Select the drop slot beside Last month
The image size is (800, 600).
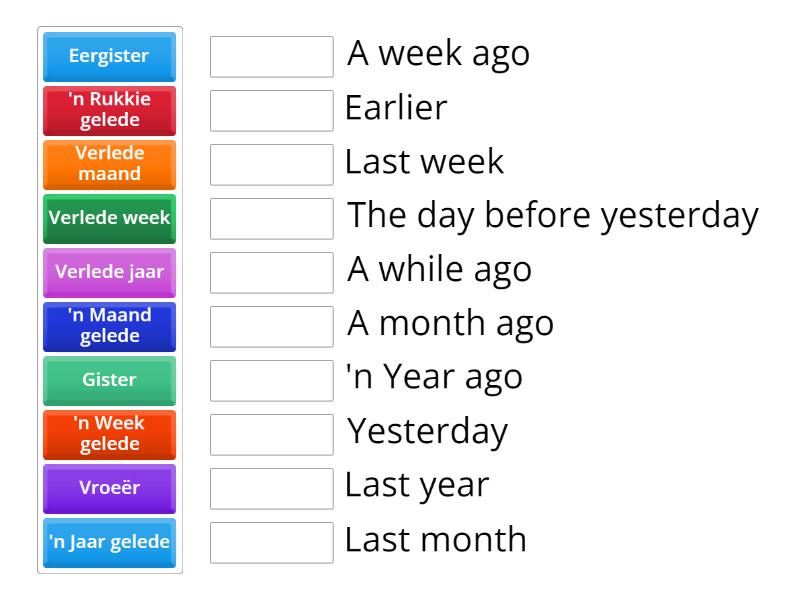tap(272, 543)
